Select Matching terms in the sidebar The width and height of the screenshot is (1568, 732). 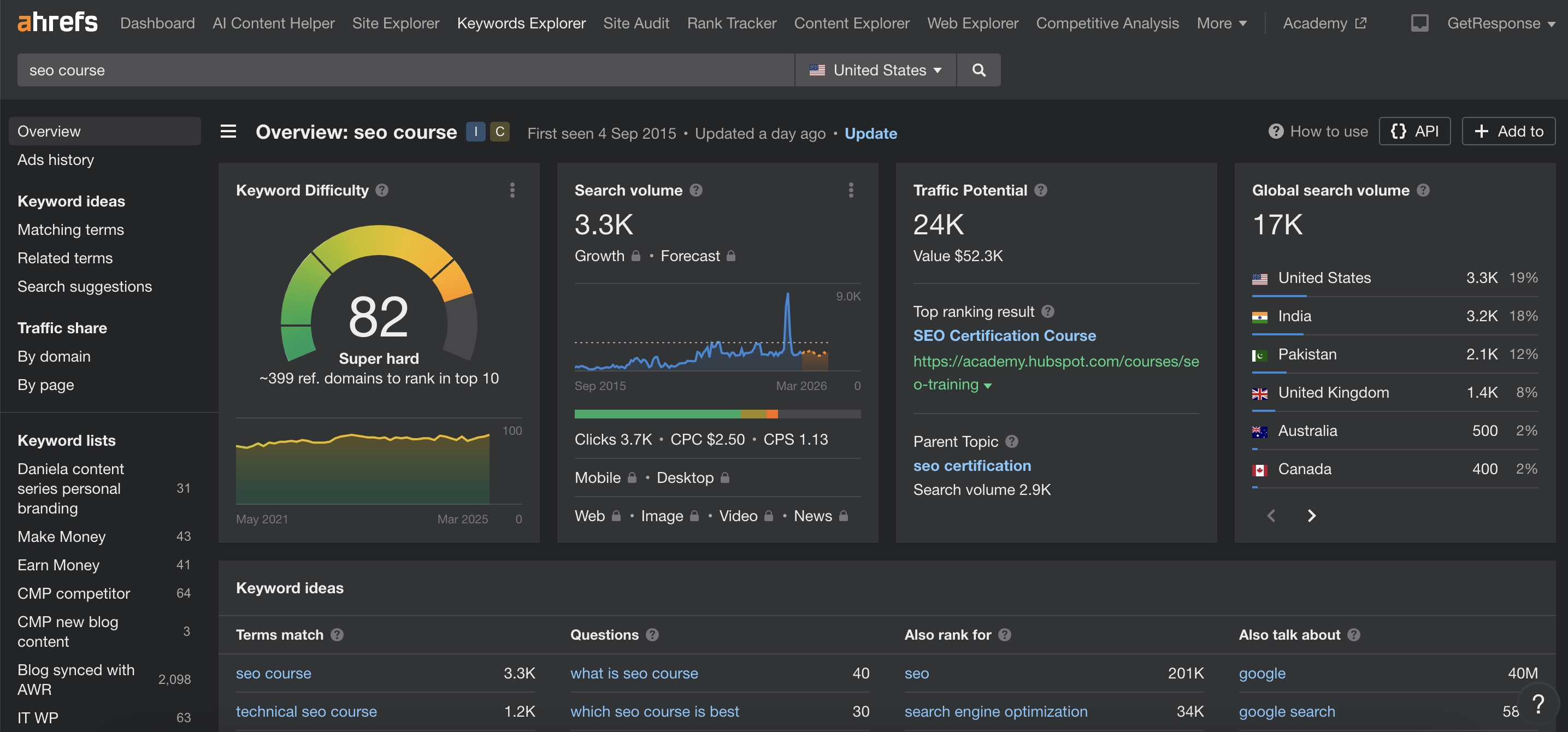[70, 229]
